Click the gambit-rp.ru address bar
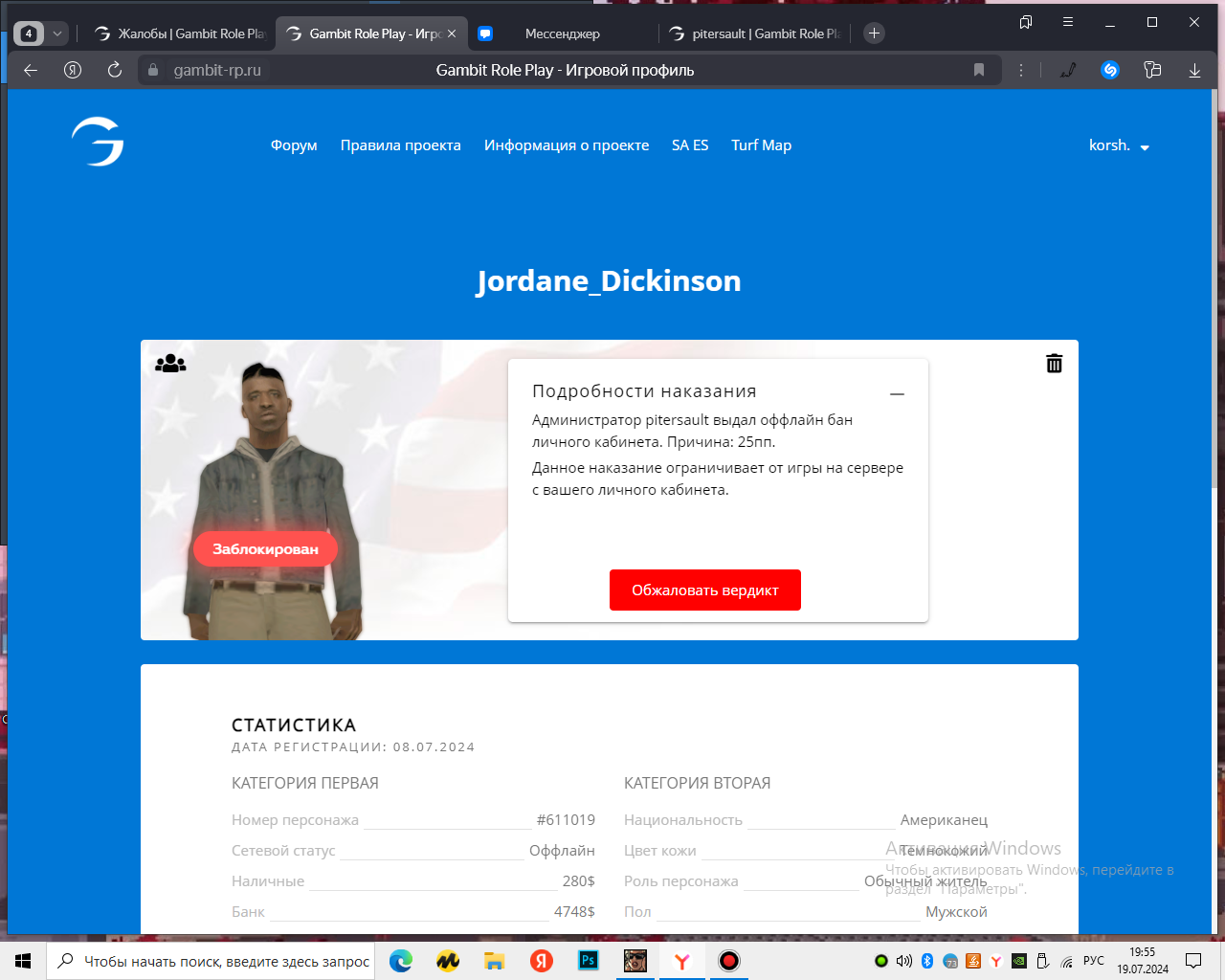 [x=217, y=70]
